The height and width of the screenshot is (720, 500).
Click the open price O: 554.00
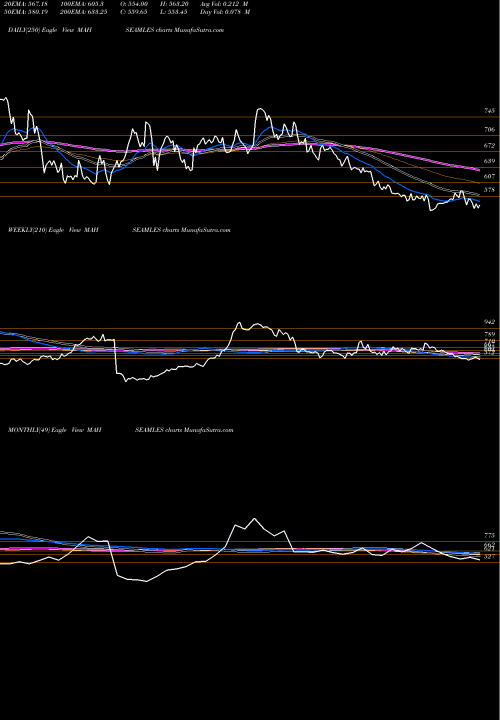135,4
